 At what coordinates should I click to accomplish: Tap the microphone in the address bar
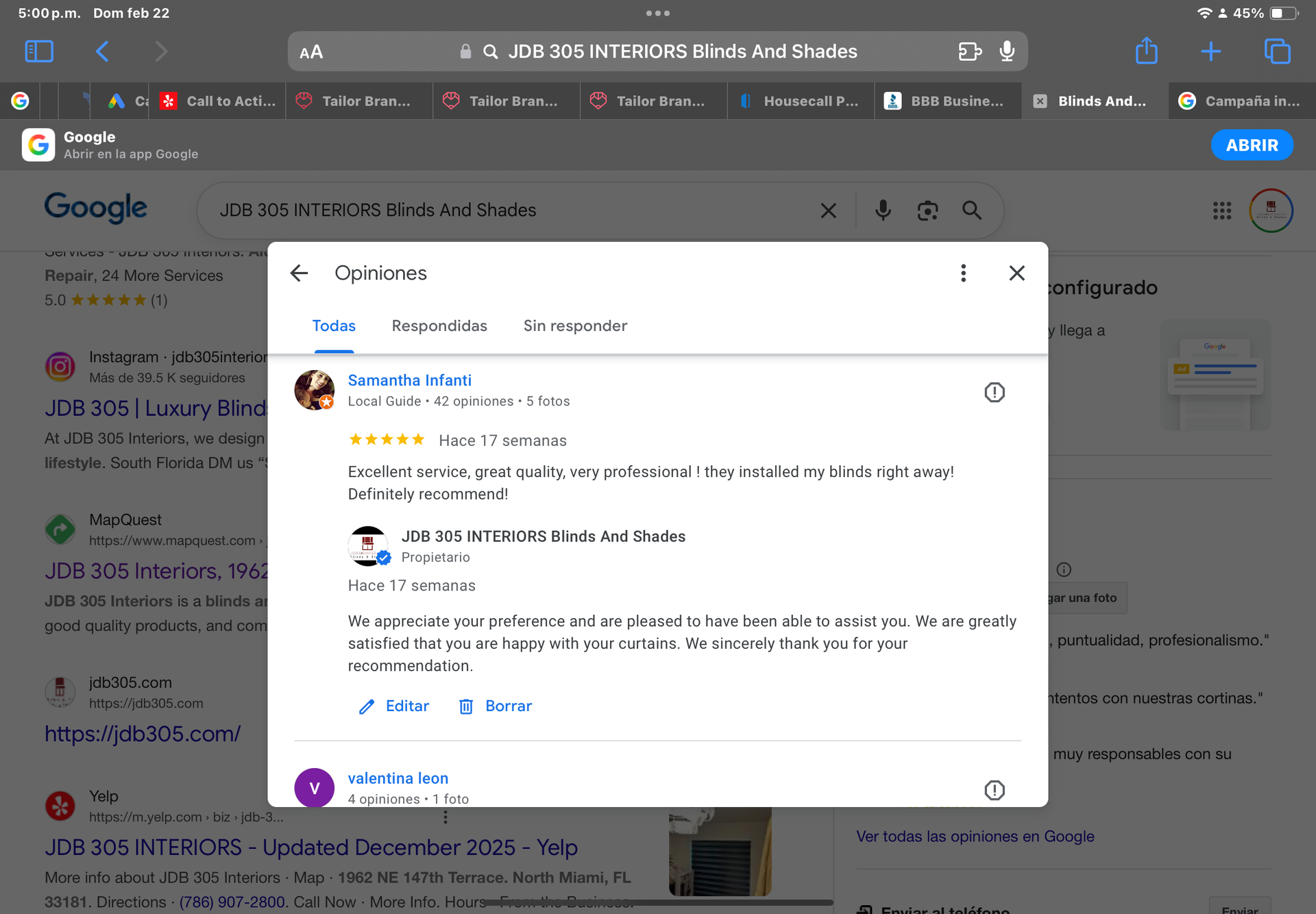[1006, 51]
